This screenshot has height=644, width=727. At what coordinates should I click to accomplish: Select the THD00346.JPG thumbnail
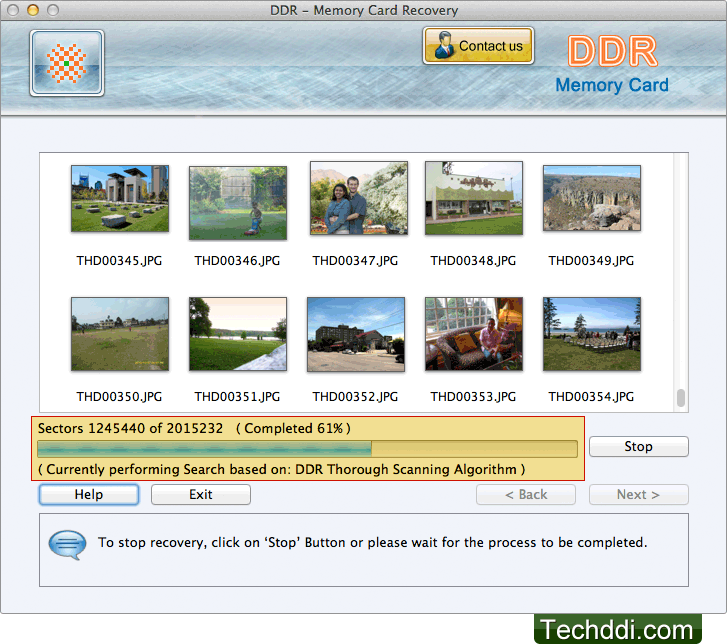[x=238, y=203]
